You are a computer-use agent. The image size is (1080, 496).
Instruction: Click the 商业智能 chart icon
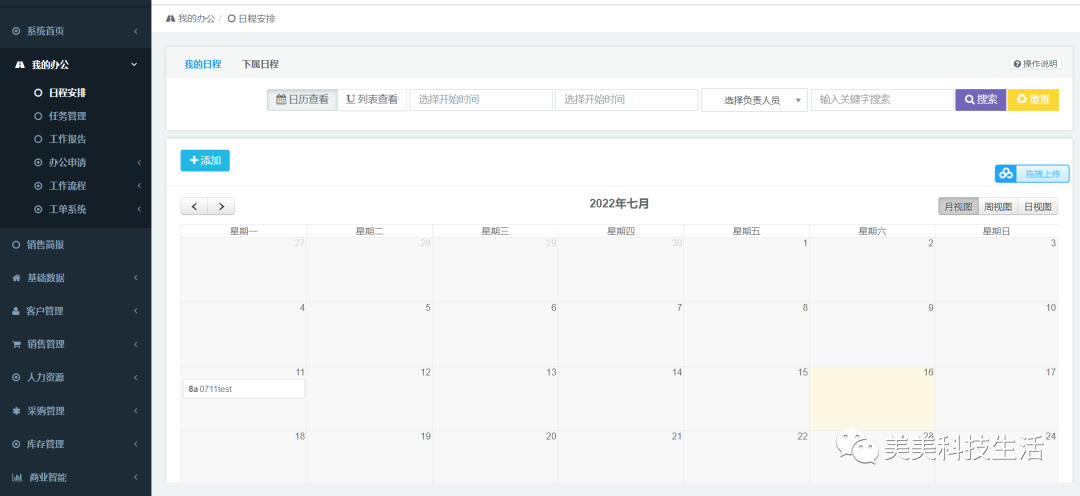coord(16,477)
